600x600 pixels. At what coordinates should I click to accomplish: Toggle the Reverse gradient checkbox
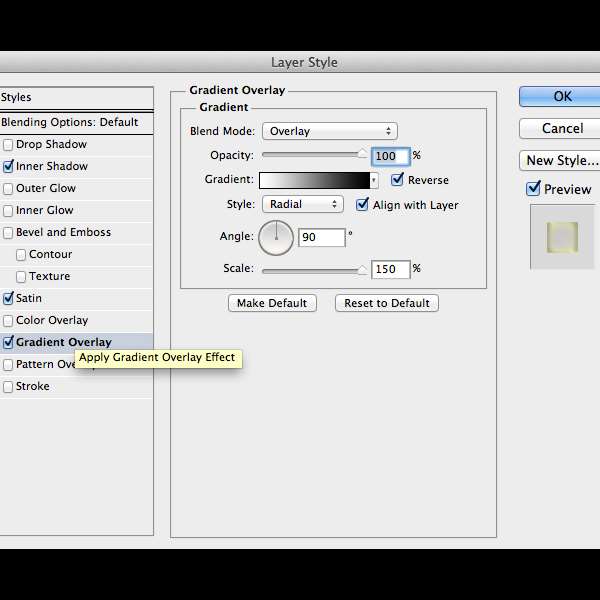397,180
